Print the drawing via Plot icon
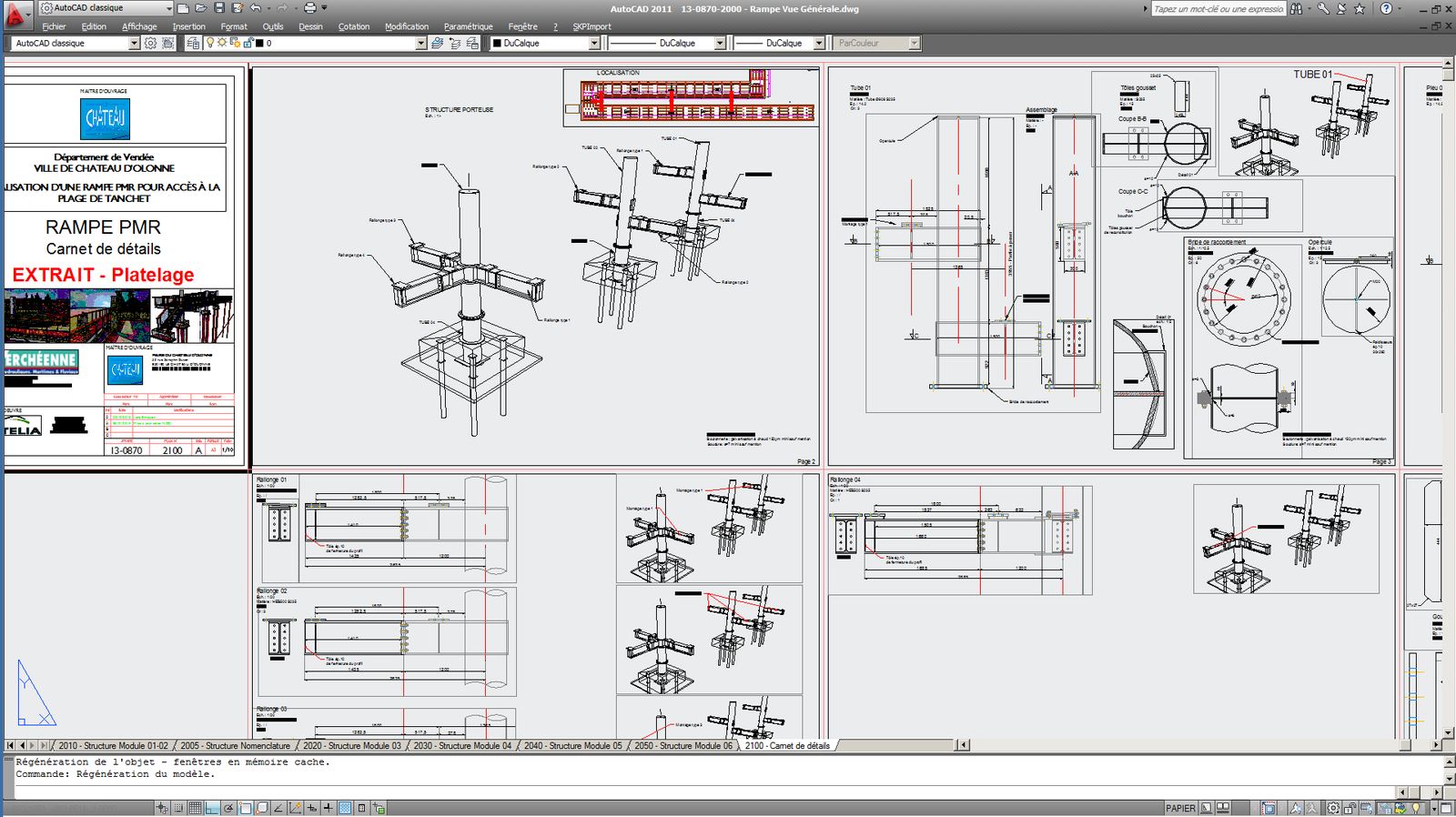1456x817 pixels. (x=309, y=8)
